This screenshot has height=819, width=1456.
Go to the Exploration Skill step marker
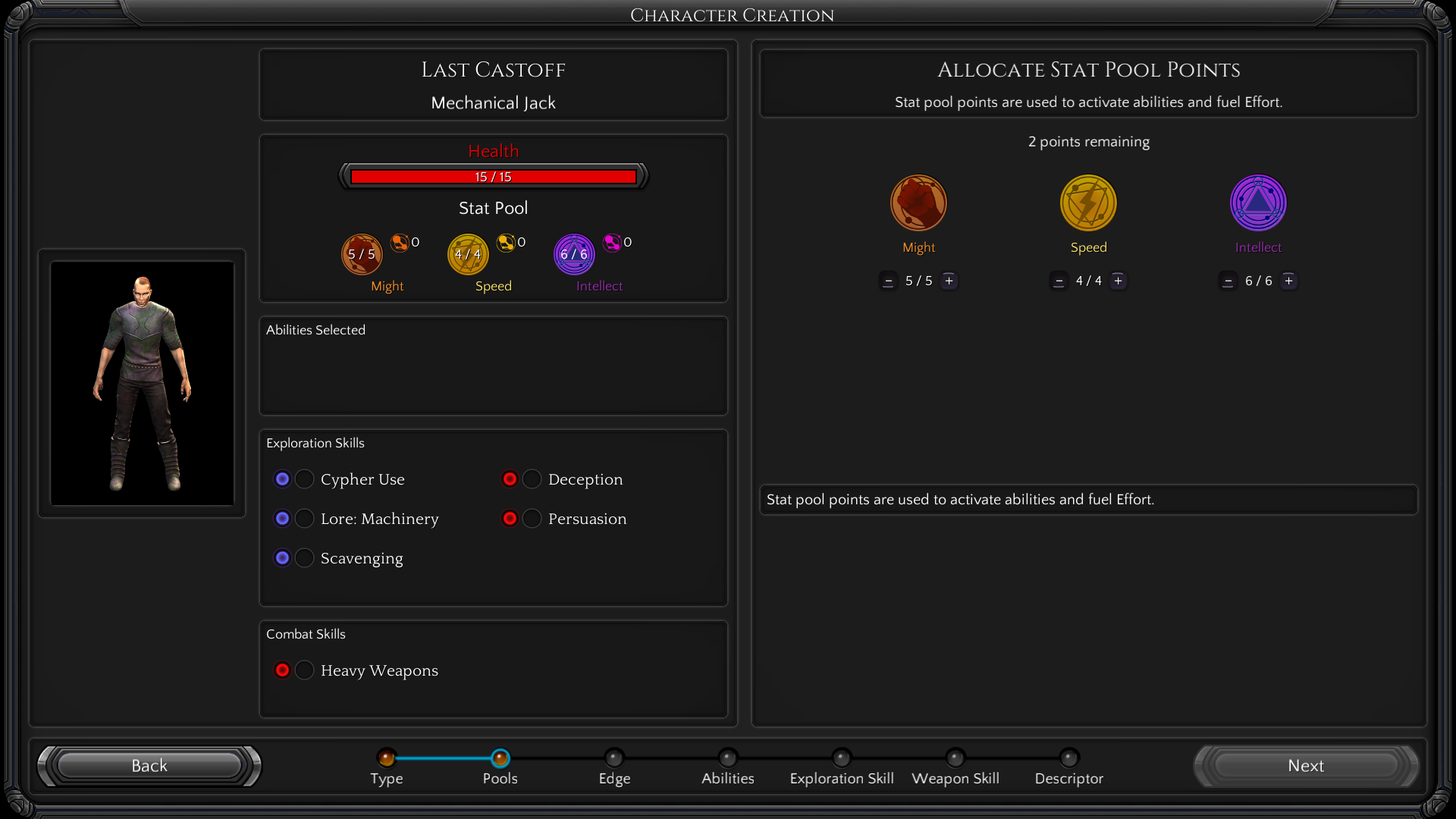(841, 758)
